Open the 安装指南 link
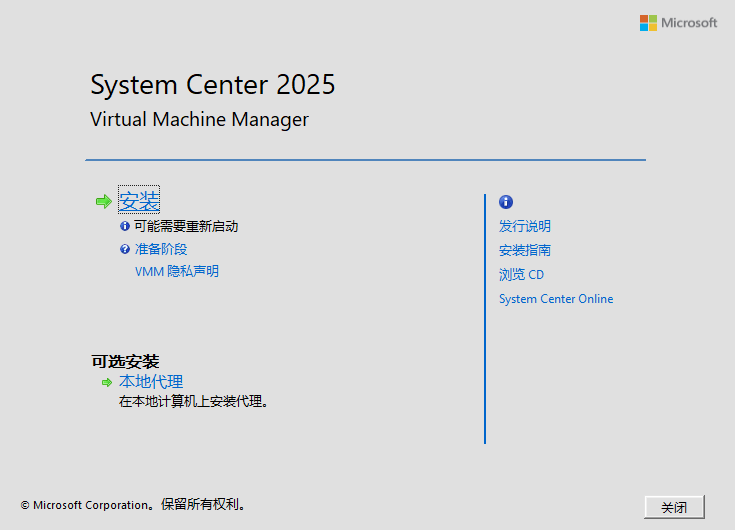Image resolution: width=735 pixels, height=530 pixels. pyautogui.click(x=524, y=251)
